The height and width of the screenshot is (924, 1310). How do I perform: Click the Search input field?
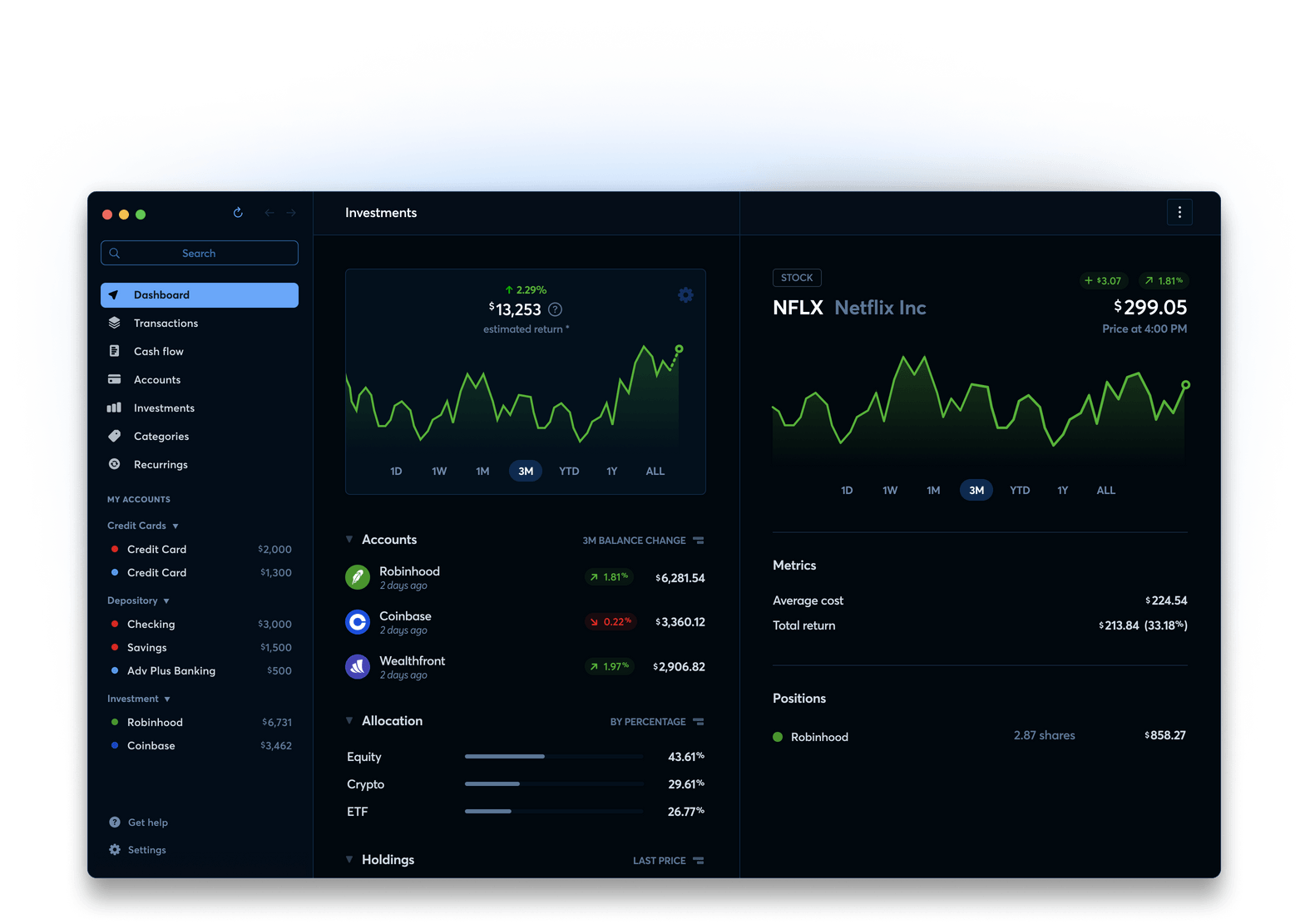[x=200, y=253]
